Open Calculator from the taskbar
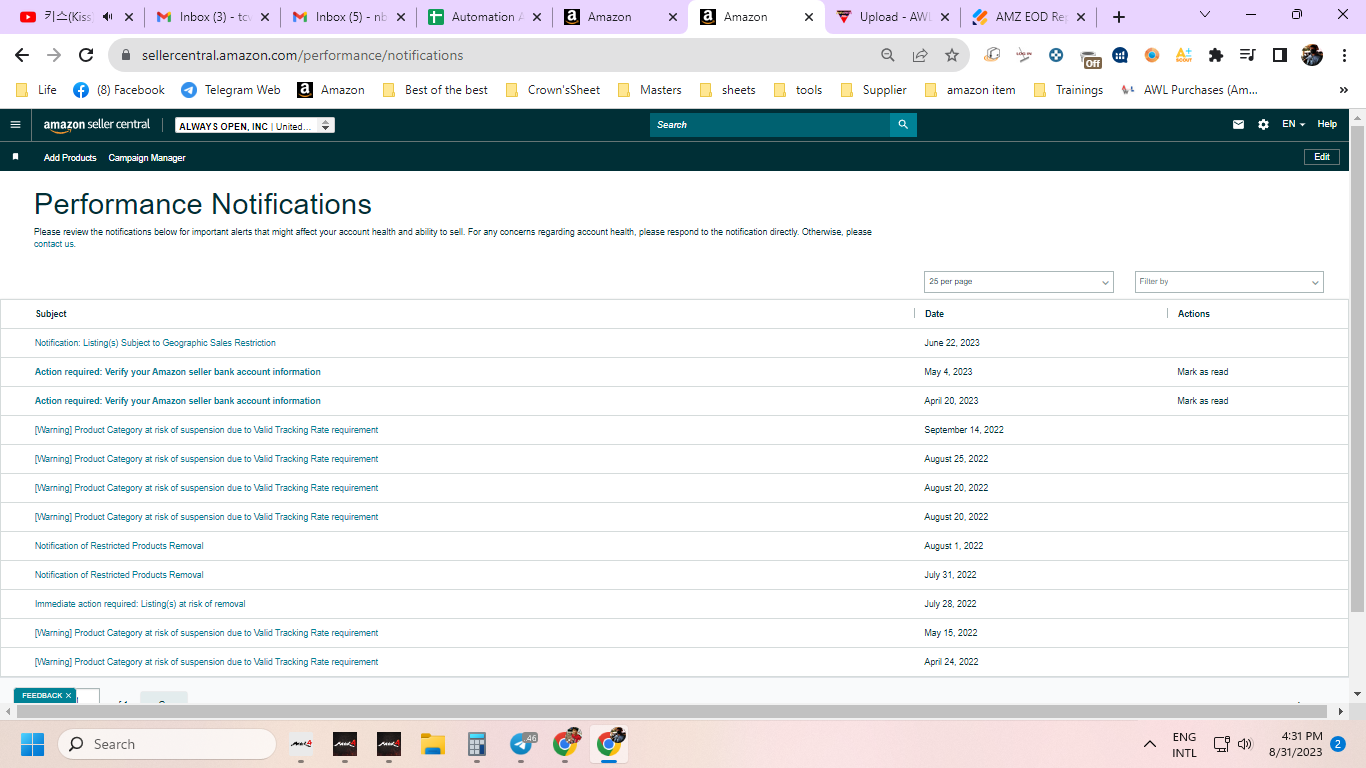Viewport: 1366px width, 768px height. (x=476, y=744)
